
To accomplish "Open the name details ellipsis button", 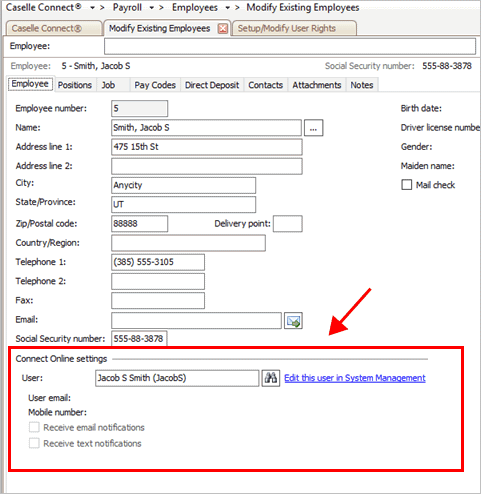I will pos(313,128).
